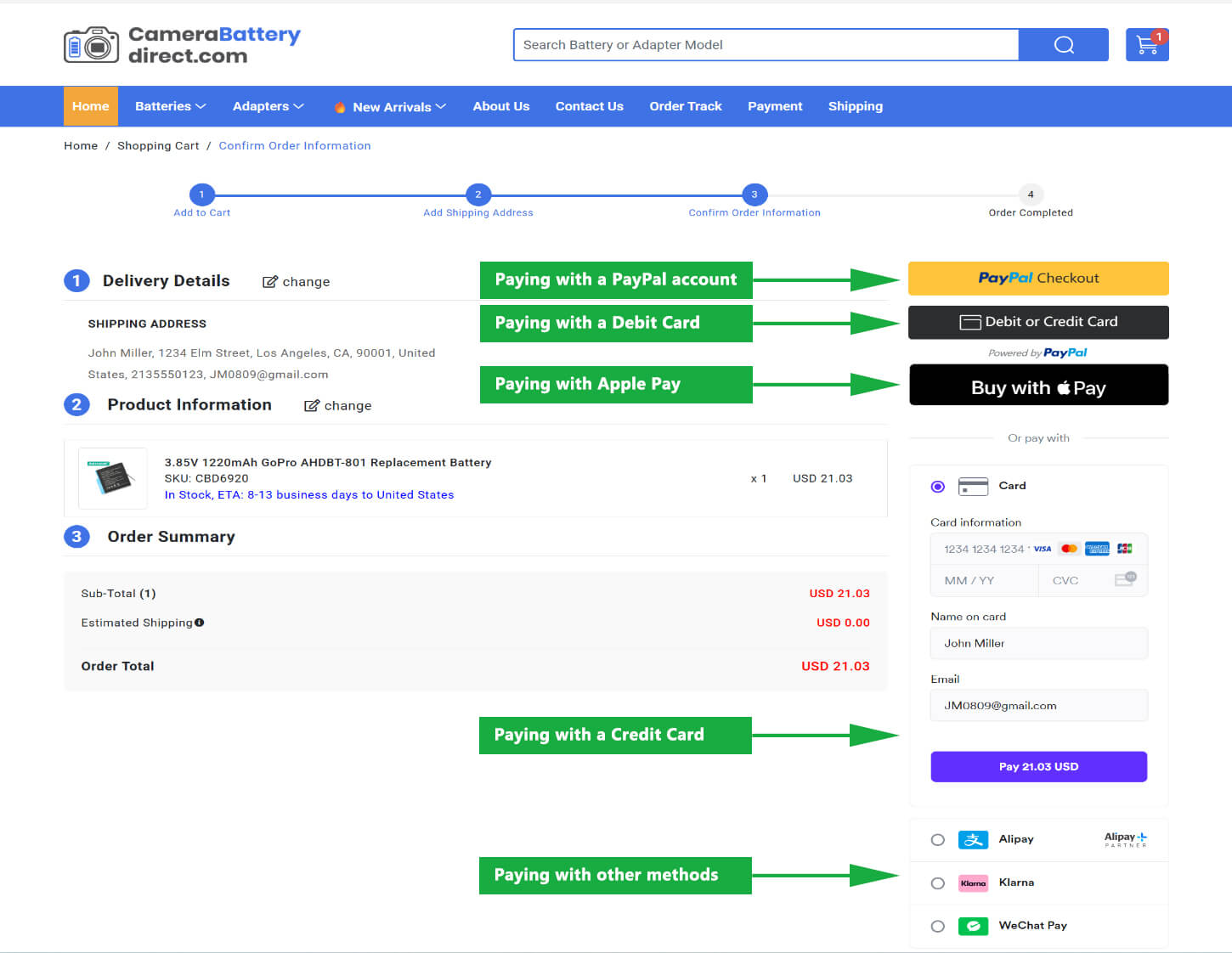Screen dimensions: 1232x953
Task: Click the magnifier search button
Action: coord(1064,45)
